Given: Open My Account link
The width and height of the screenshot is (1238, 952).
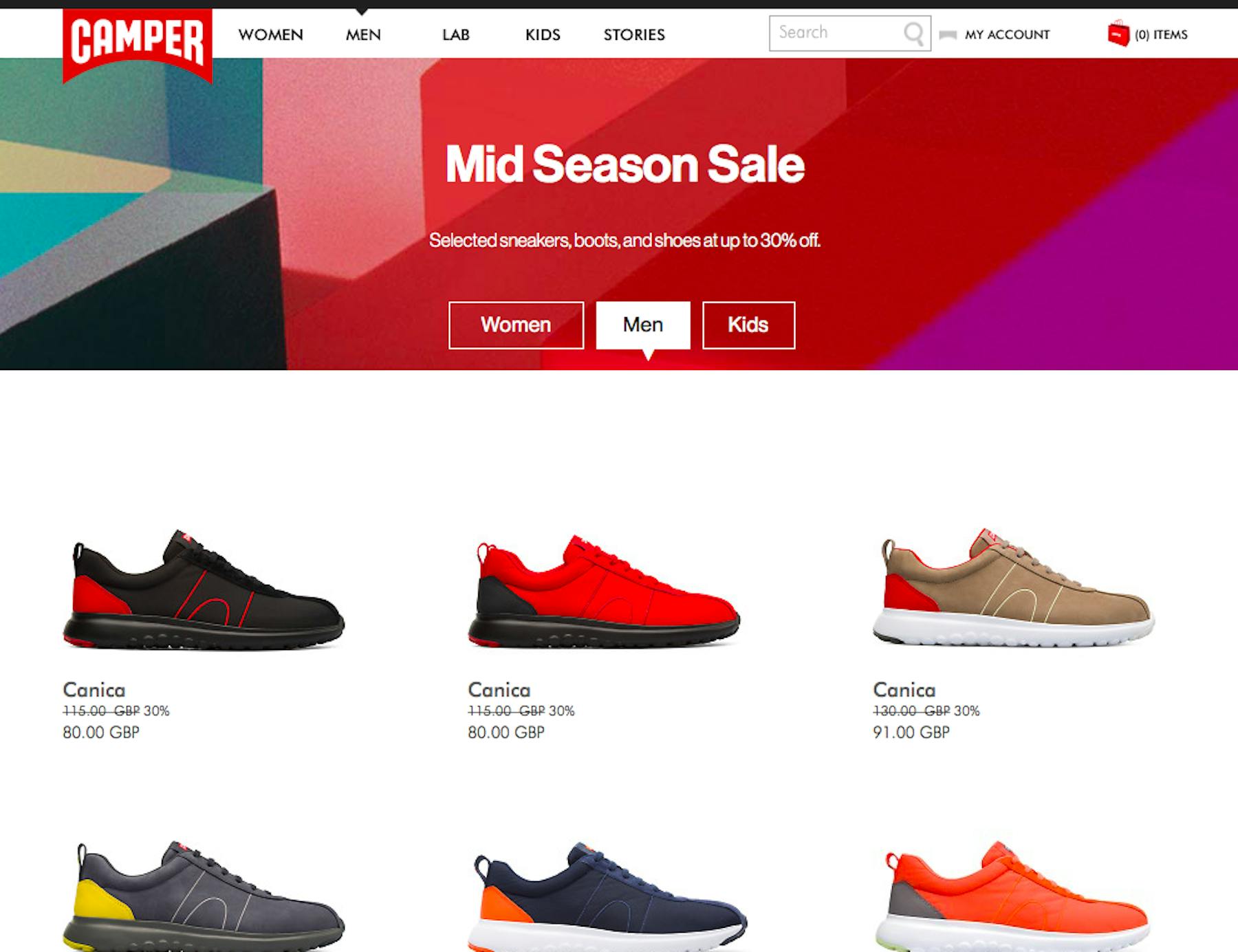Looking at the screenshot, I should (x=1007, y=34).
